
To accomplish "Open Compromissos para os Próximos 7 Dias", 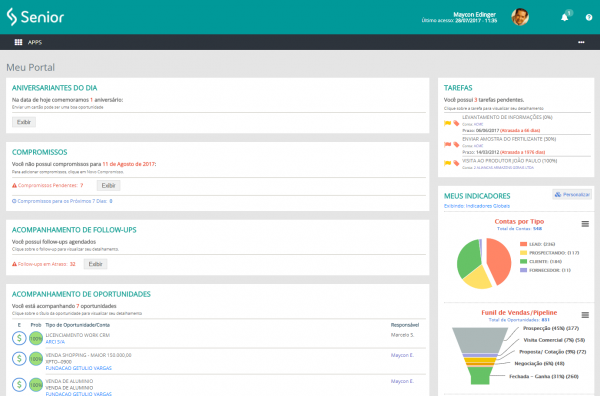I will click(x=65, y=201).
